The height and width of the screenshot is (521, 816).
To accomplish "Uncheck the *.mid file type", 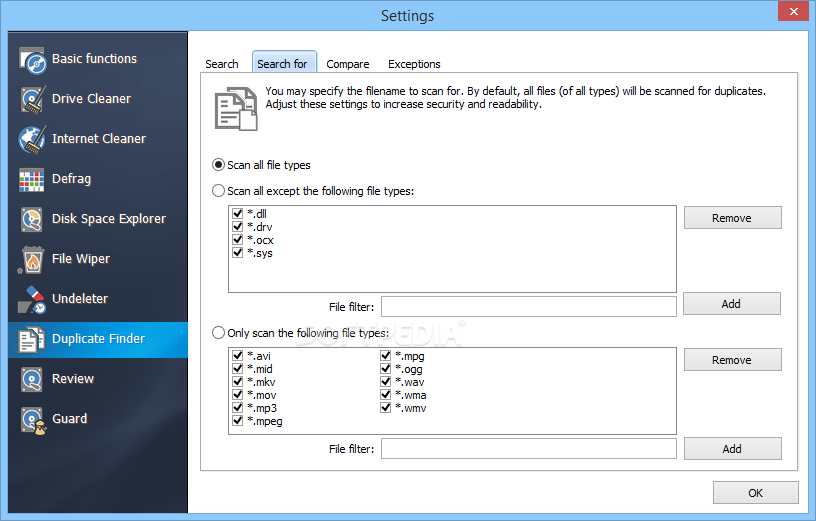I will [x=238, y=368].
